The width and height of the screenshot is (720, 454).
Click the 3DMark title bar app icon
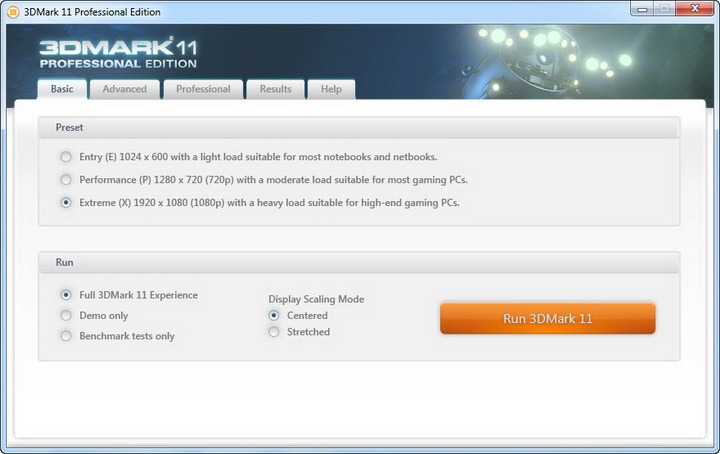pos(13,12)
